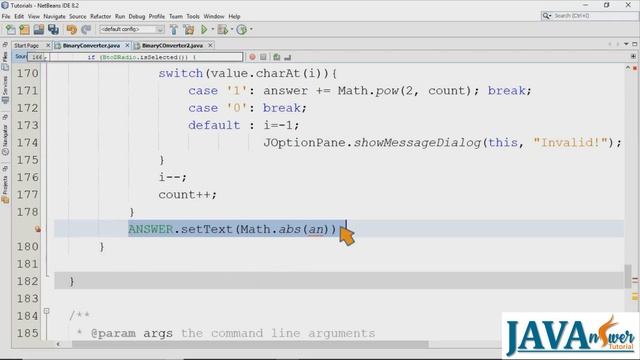The width and height of the screenshot is (640, 360).
Task: Open the Refactor menu
Action: (x=100, y=16)
